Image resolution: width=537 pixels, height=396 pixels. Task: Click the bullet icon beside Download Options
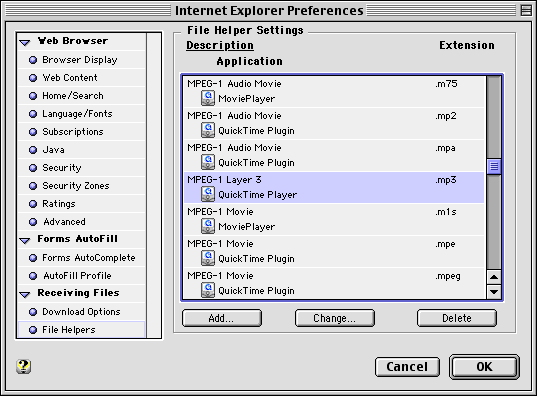coord(33,312)
